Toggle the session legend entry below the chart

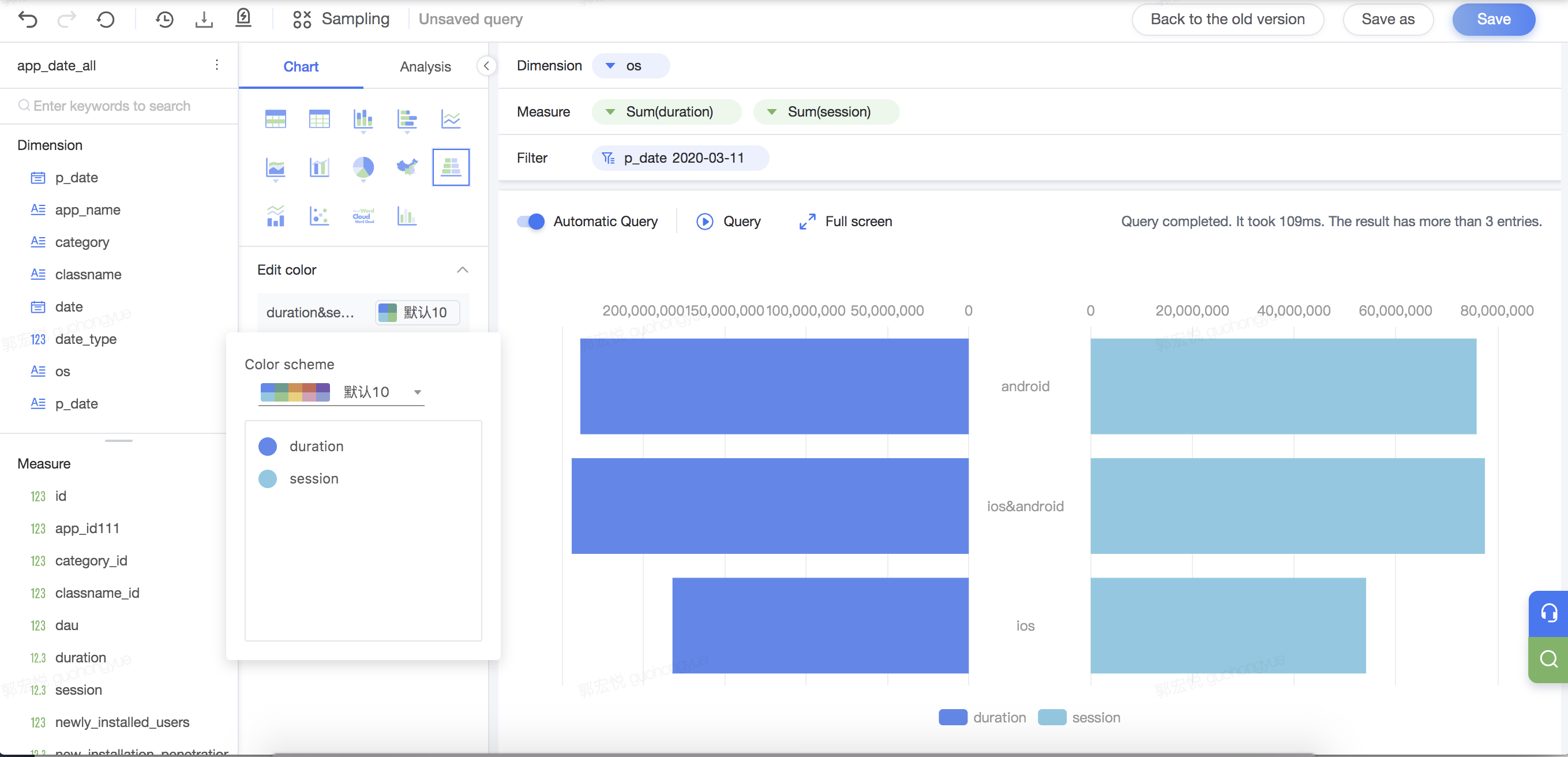click(x=1079, y=717)
